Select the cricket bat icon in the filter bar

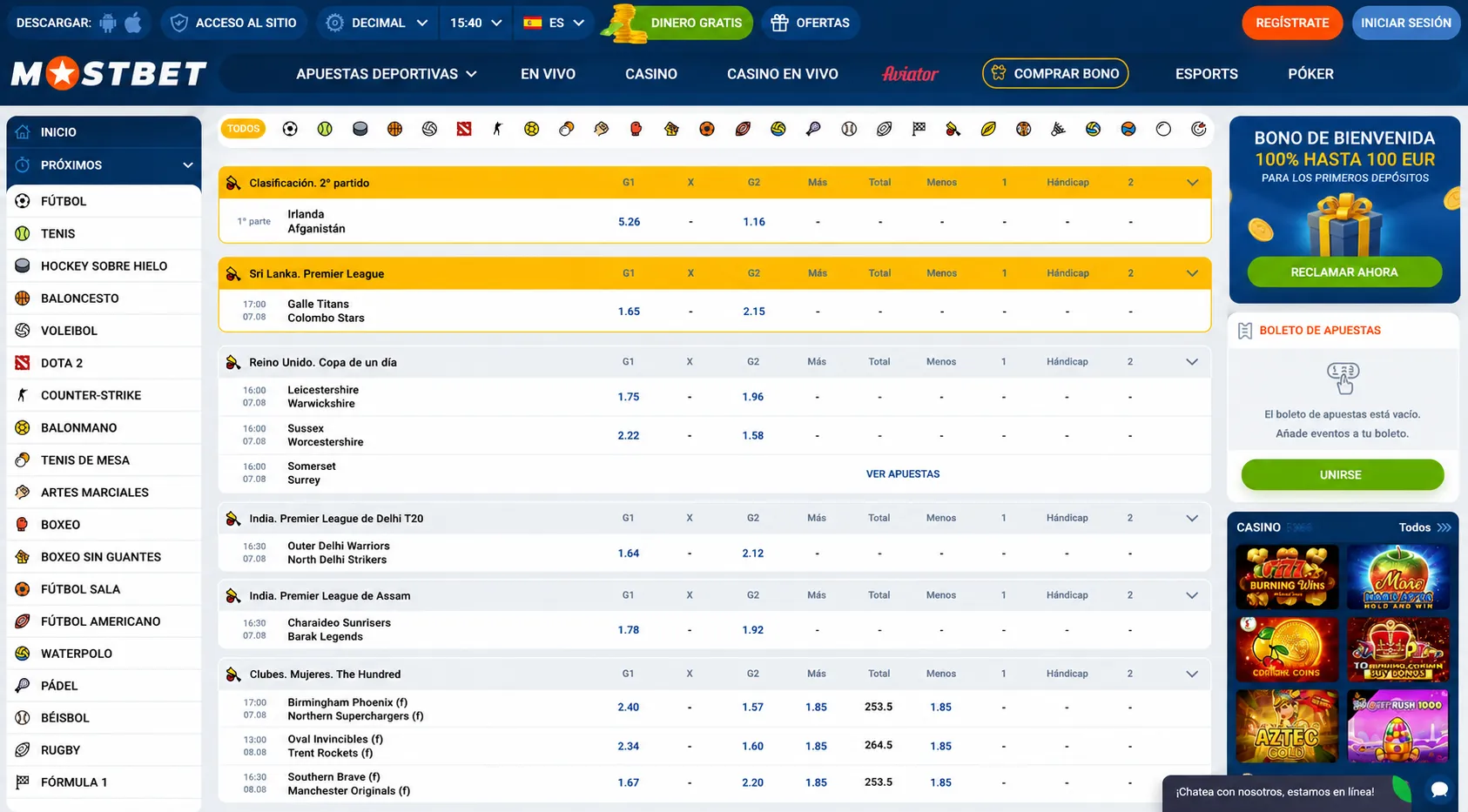pos(953,129)
